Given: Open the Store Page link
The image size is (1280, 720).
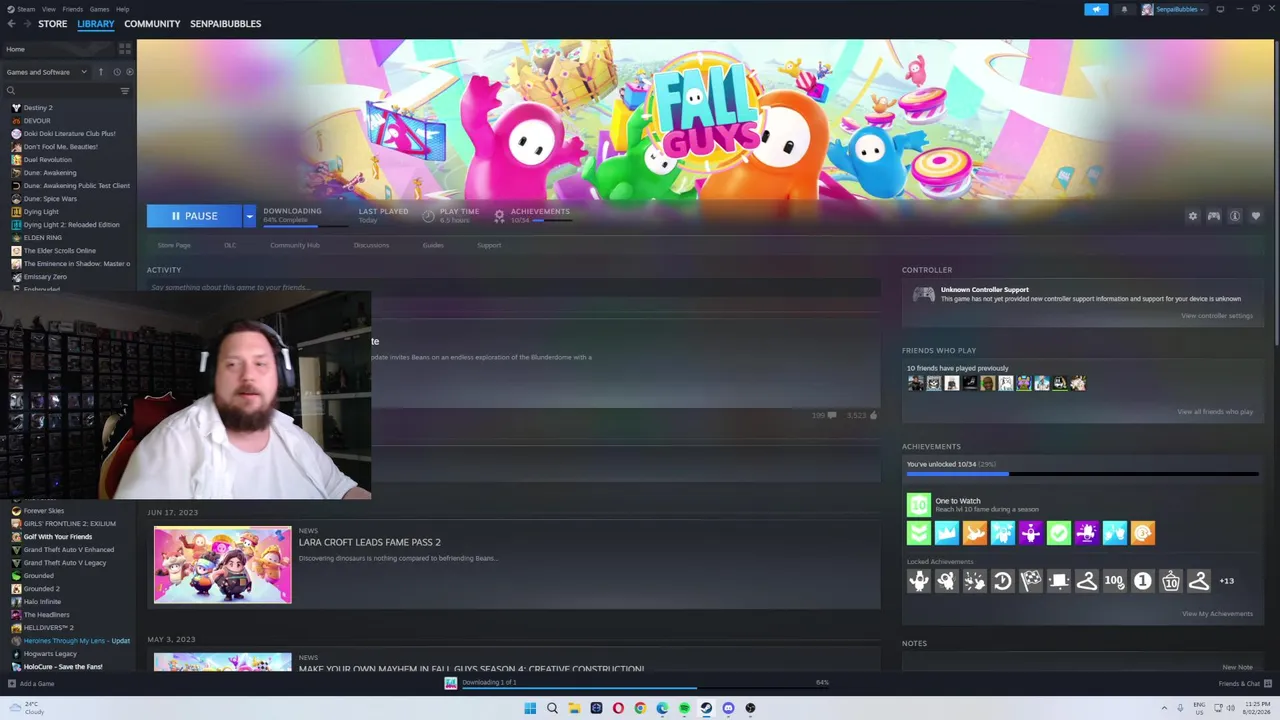Looking at the screenshot, I should click(174, 245).
